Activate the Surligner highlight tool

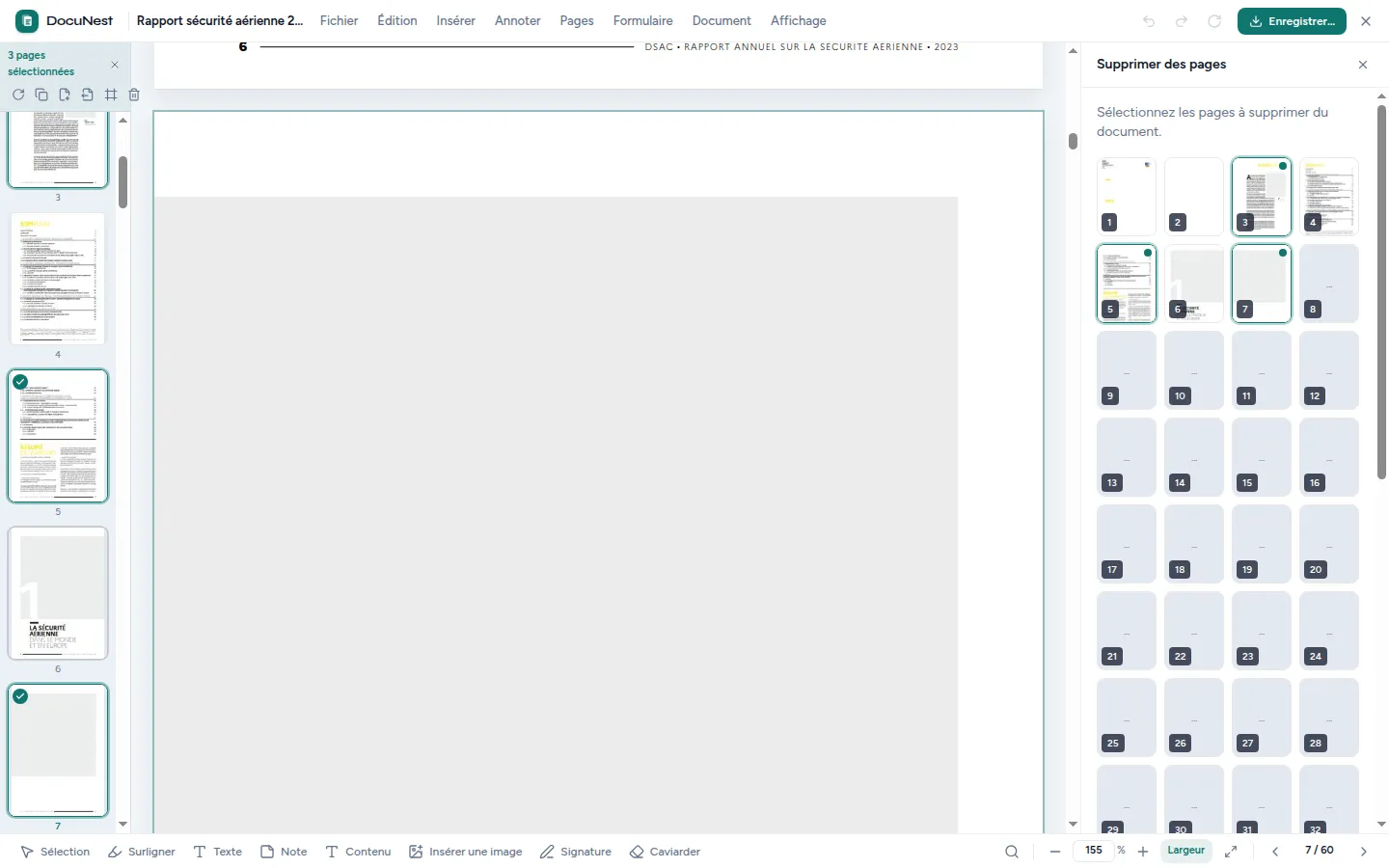click(142, 852)
